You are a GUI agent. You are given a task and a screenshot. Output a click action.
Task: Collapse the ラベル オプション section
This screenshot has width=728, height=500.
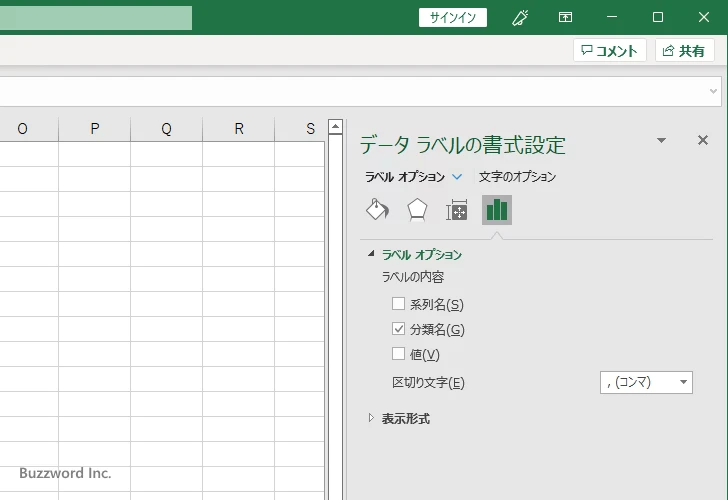point(370,253)
